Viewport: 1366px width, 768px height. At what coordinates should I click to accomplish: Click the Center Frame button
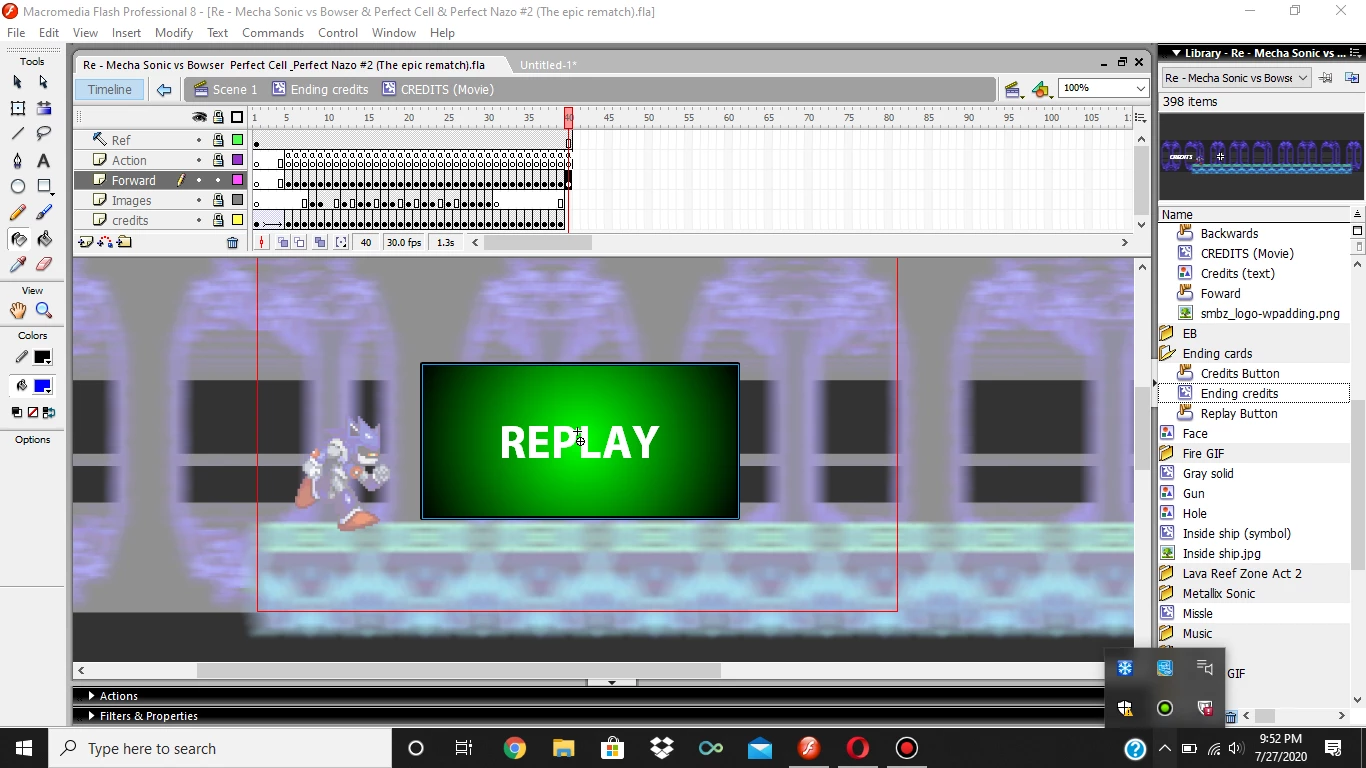click(263, 242)
